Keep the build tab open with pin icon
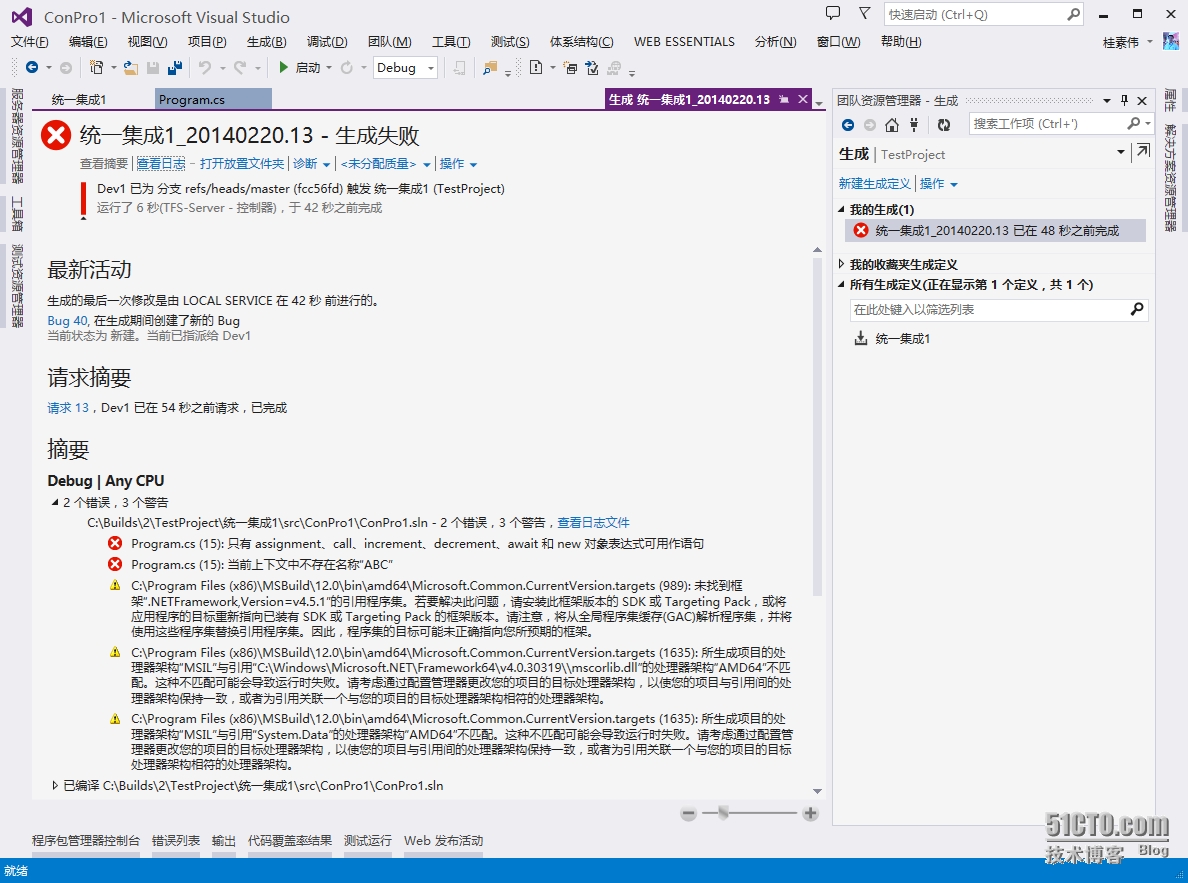 tap(784, 99)
